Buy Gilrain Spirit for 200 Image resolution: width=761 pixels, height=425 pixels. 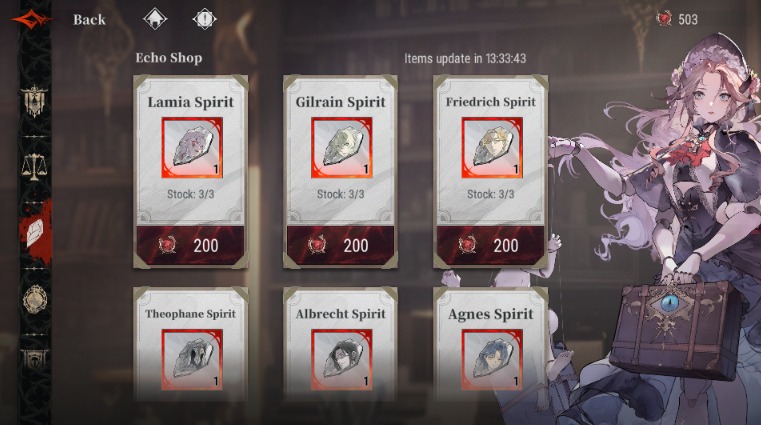coord(340,245)
